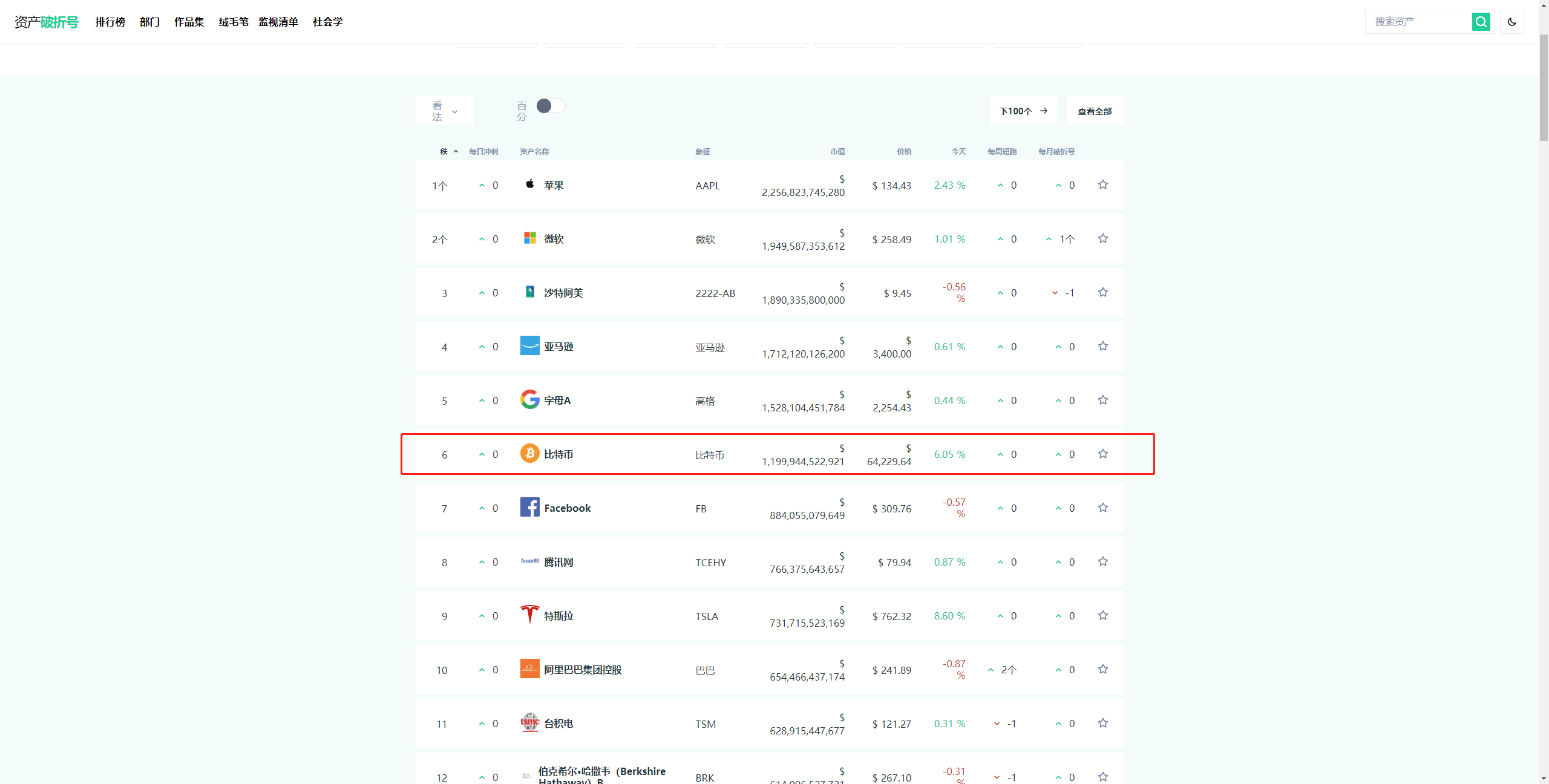Click the Facebook logo icon
Viewport: 1549px width, 784px height.
[530, 508]
